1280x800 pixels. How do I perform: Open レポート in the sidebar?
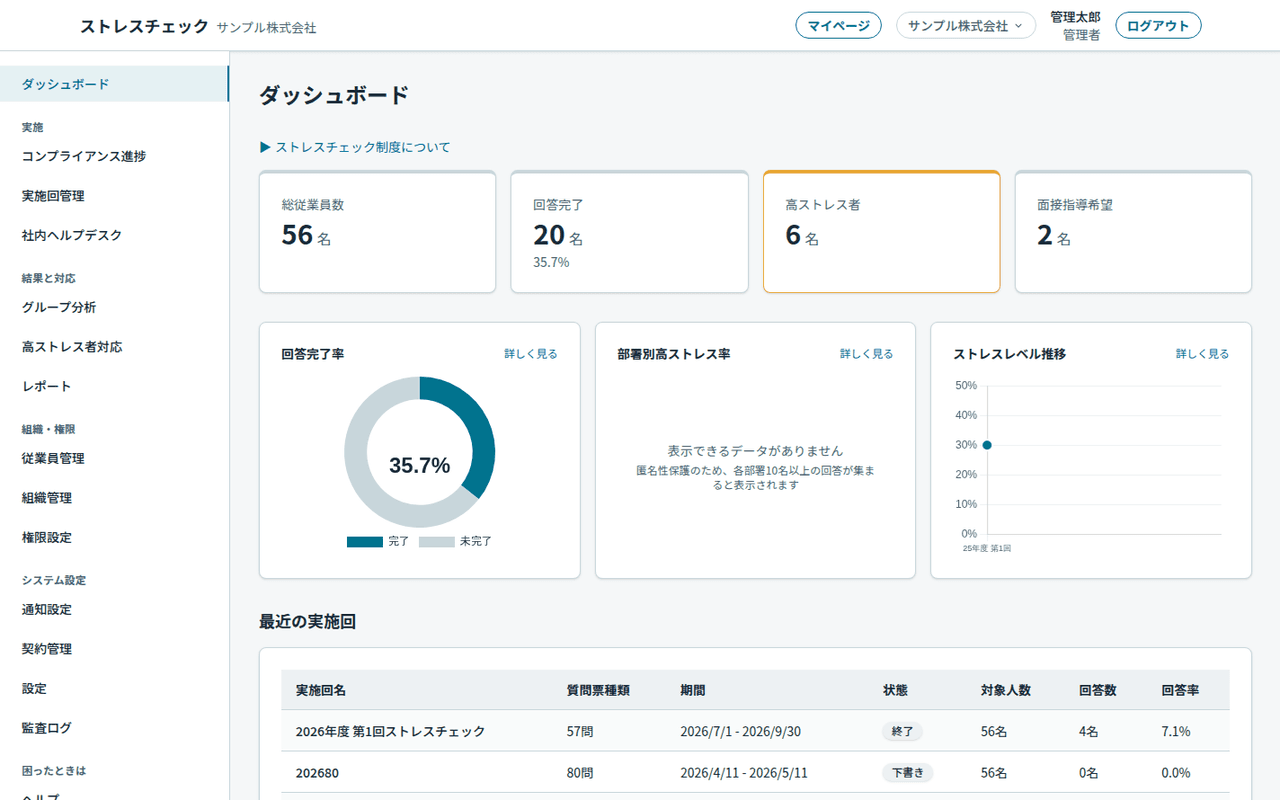click(x=114, y=386)
